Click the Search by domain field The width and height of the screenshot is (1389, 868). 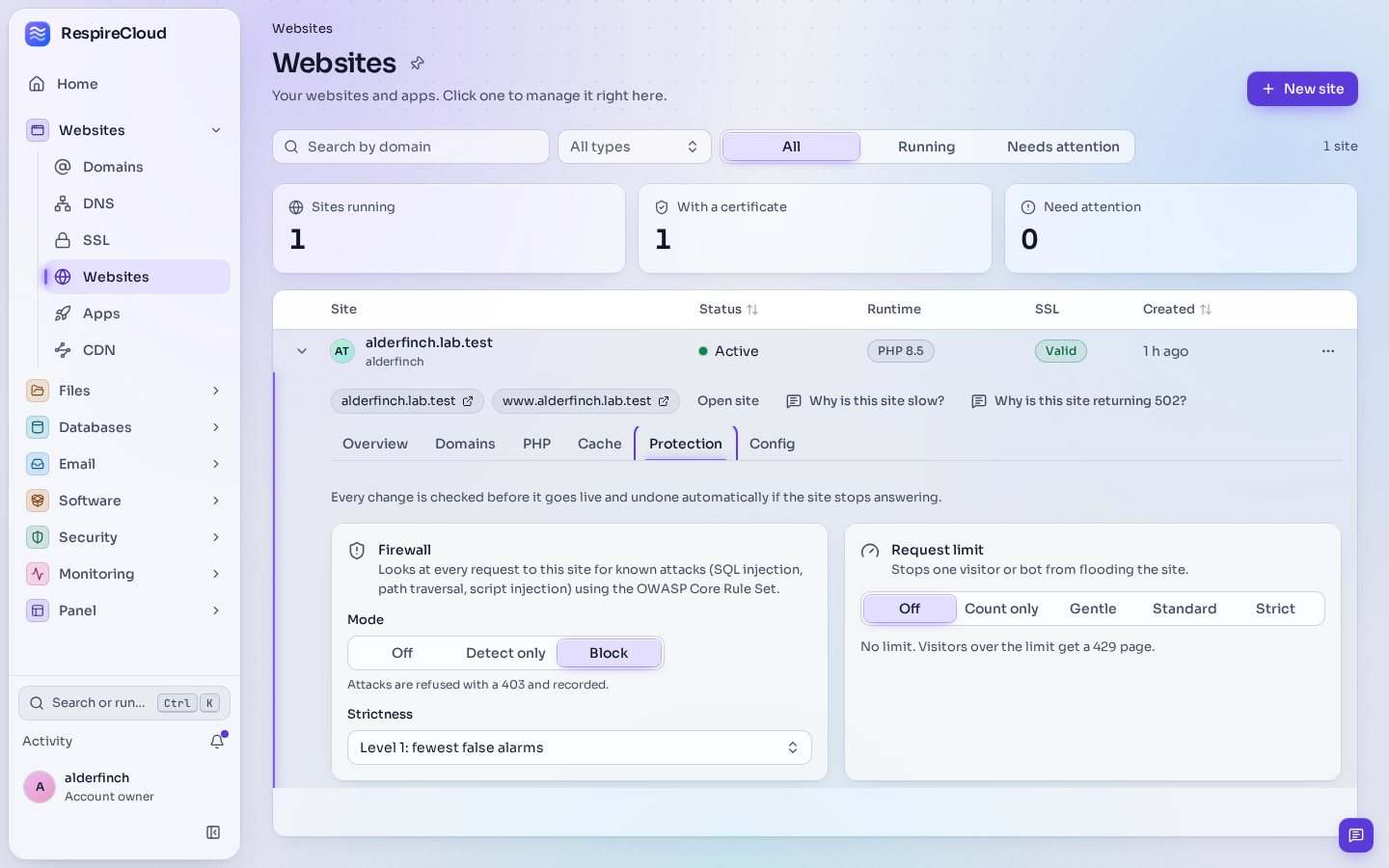pyautogui.click(x=411, y=147)
